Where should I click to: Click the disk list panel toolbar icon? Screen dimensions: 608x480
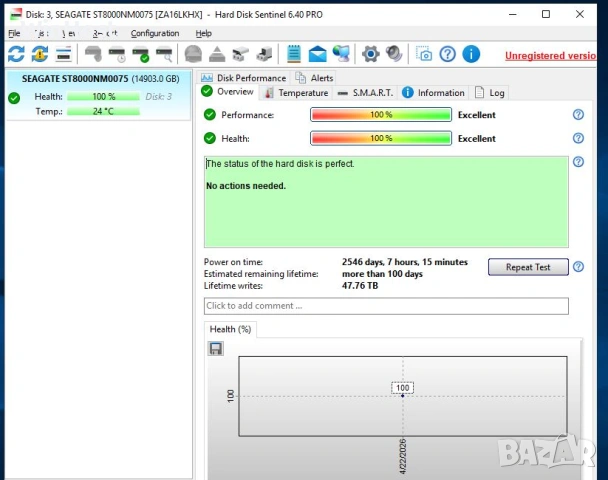pos(64,54)
